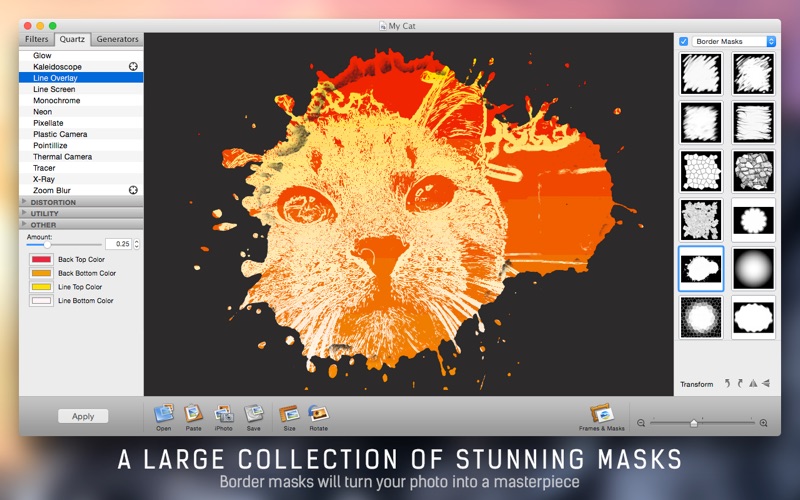This screenshot has height=500, width=800.
Task: Click the Apply button
Action: tap(83, 416)
